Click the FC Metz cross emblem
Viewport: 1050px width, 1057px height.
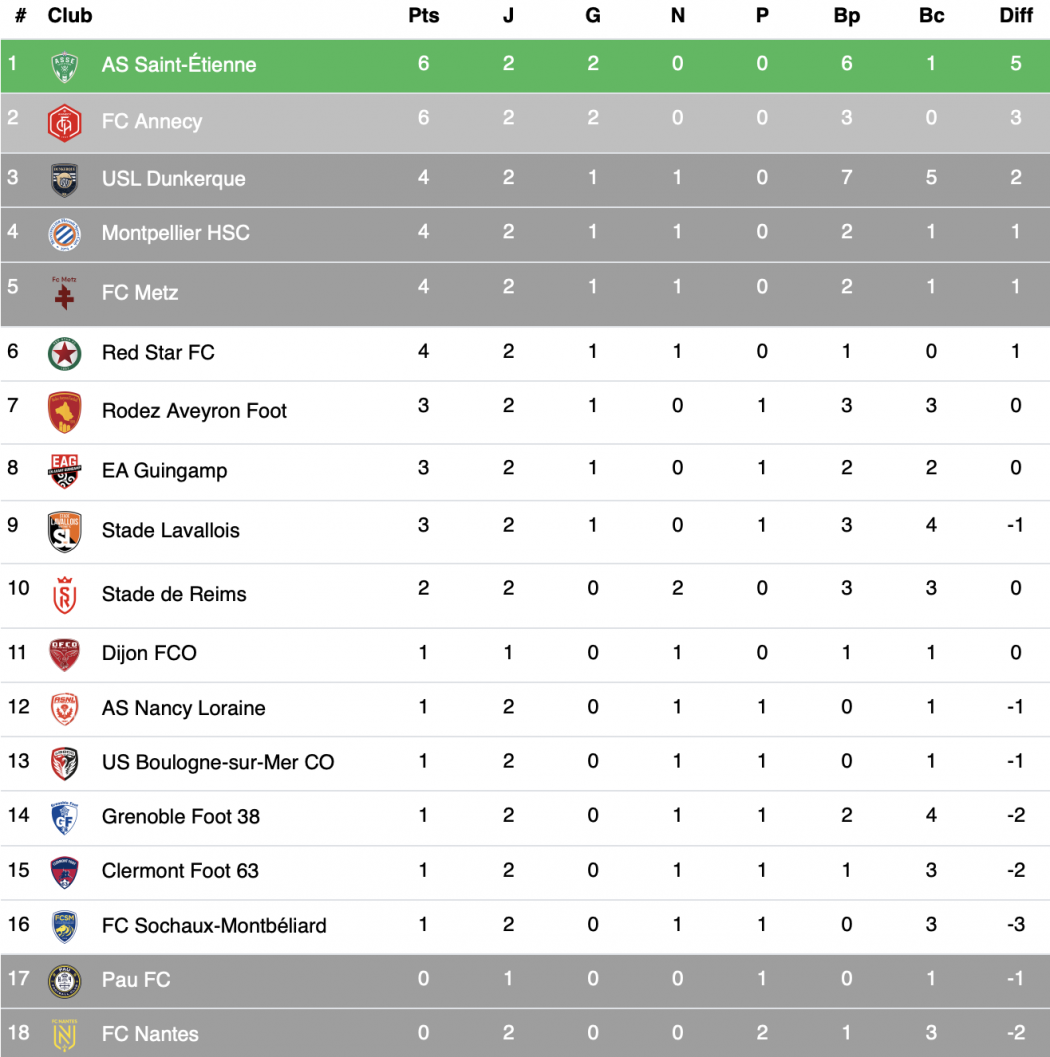[x=65, y=293]
